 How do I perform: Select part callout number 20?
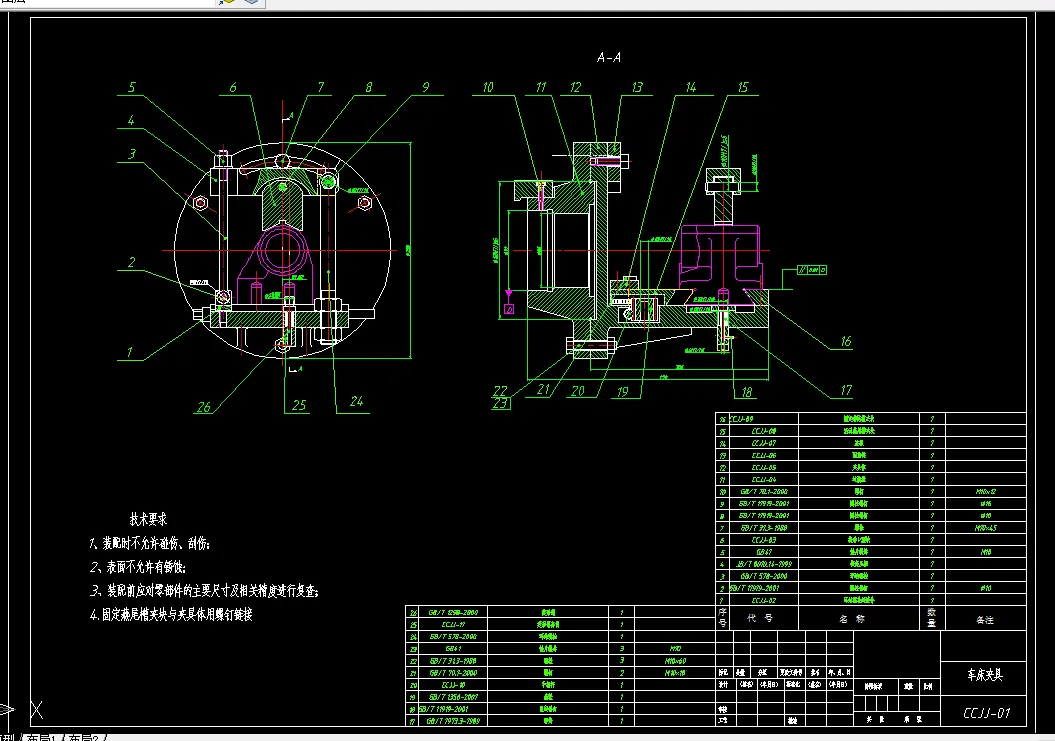577,391
